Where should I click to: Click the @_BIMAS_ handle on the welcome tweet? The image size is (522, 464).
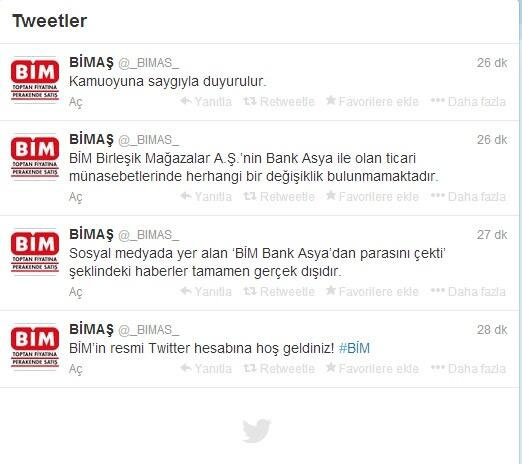click(x=149, y=330)
